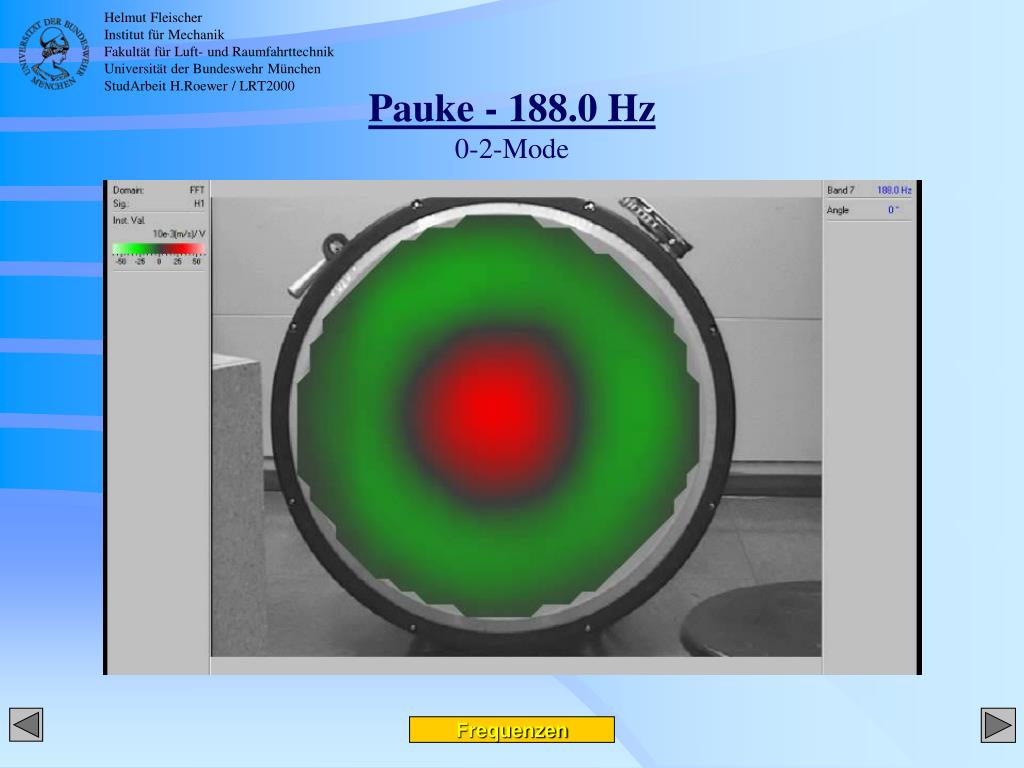Click the "Domain:" label in the measurement panel

point(128,190)
